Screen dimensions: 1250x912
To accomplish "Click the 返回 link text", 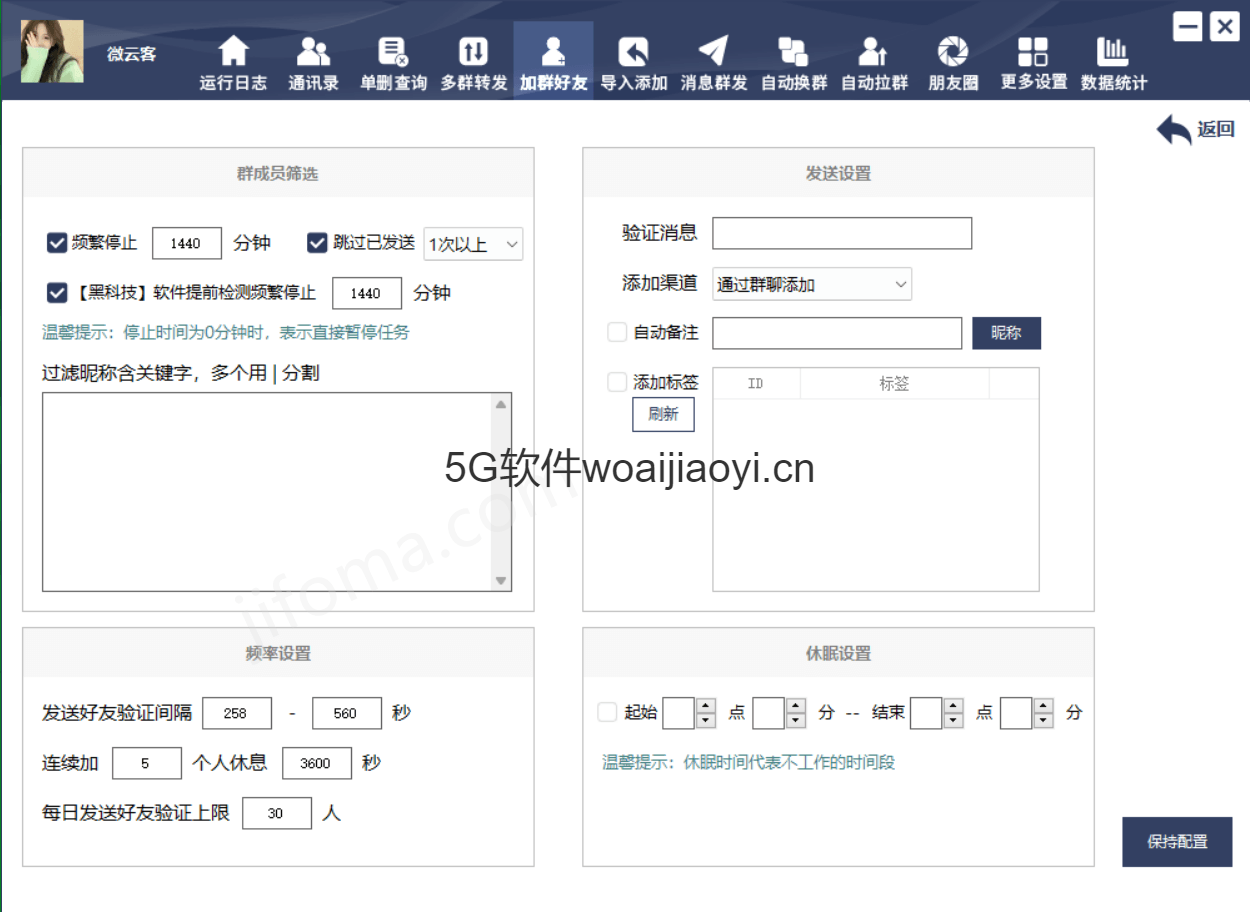I will point(1216,129).
